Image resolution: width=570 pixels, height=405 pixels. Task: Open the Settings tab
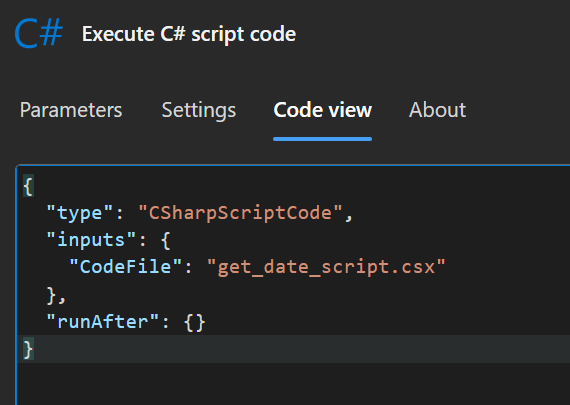tap(199, 111)
